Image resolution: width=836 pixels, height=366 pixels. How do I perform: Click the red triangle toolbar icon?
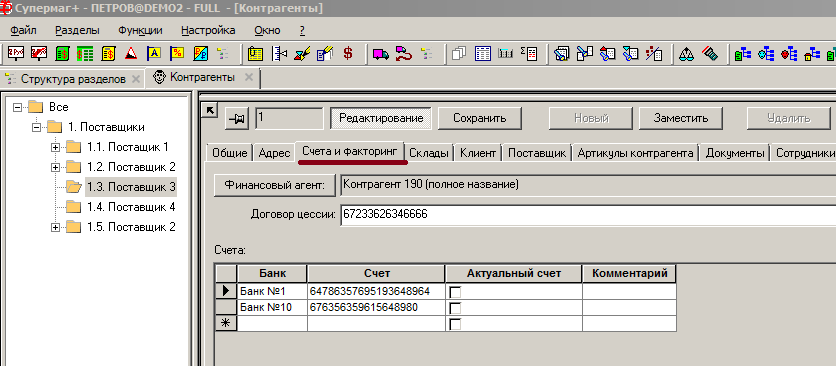pyautogui.click(x=131, y=53)
